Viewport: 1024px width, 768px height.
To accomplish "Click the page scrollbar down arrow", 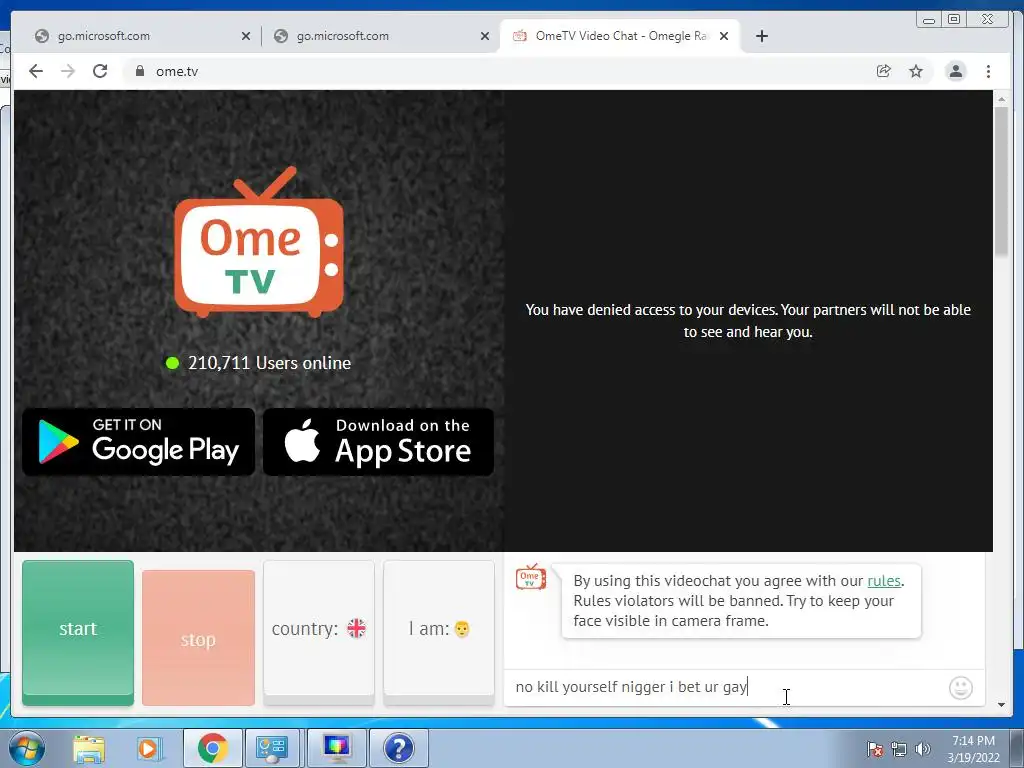I will [1002, 705].
